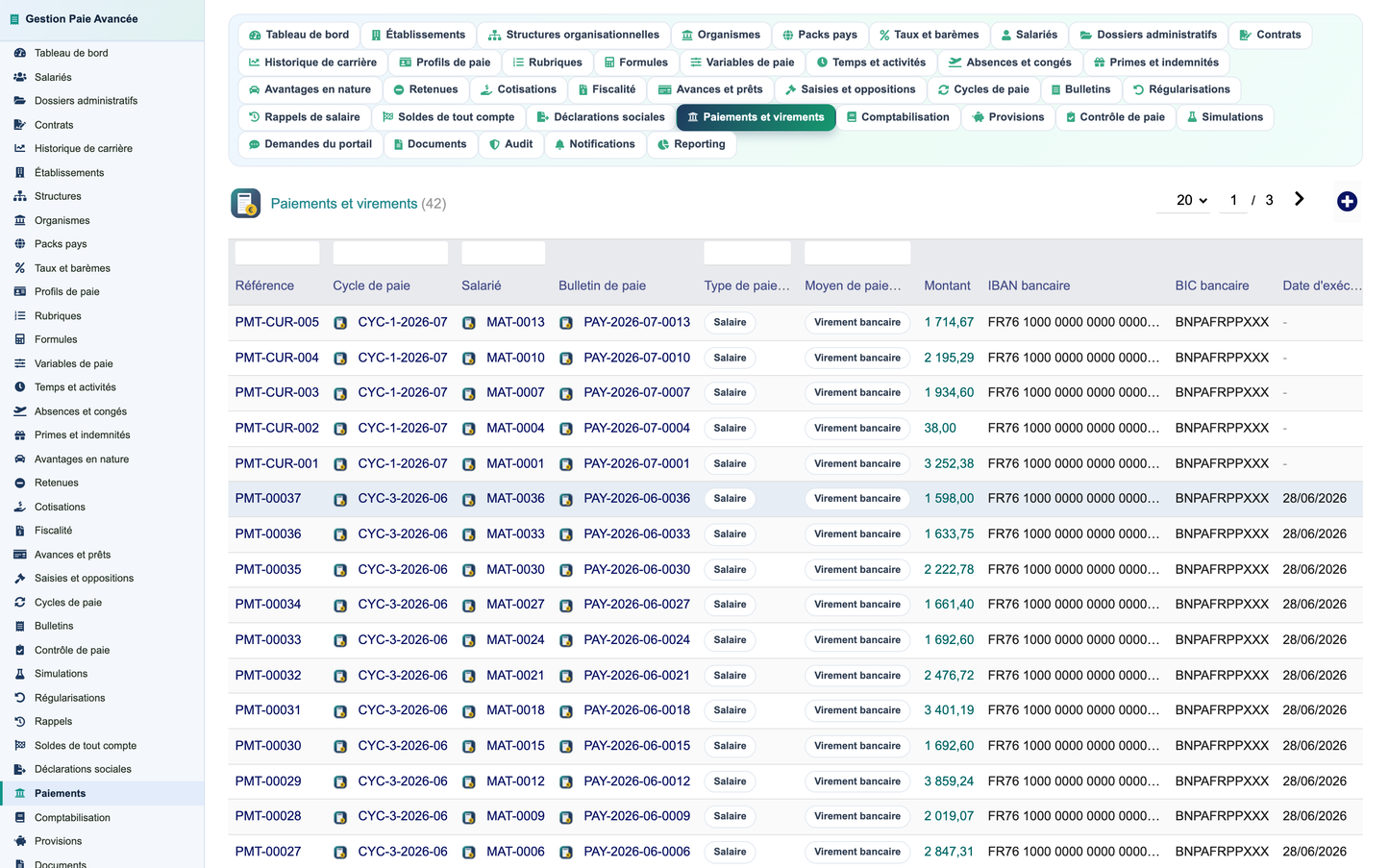Click the current page number field
Screen dimensions: 1389x868
tap(1233, 200)
